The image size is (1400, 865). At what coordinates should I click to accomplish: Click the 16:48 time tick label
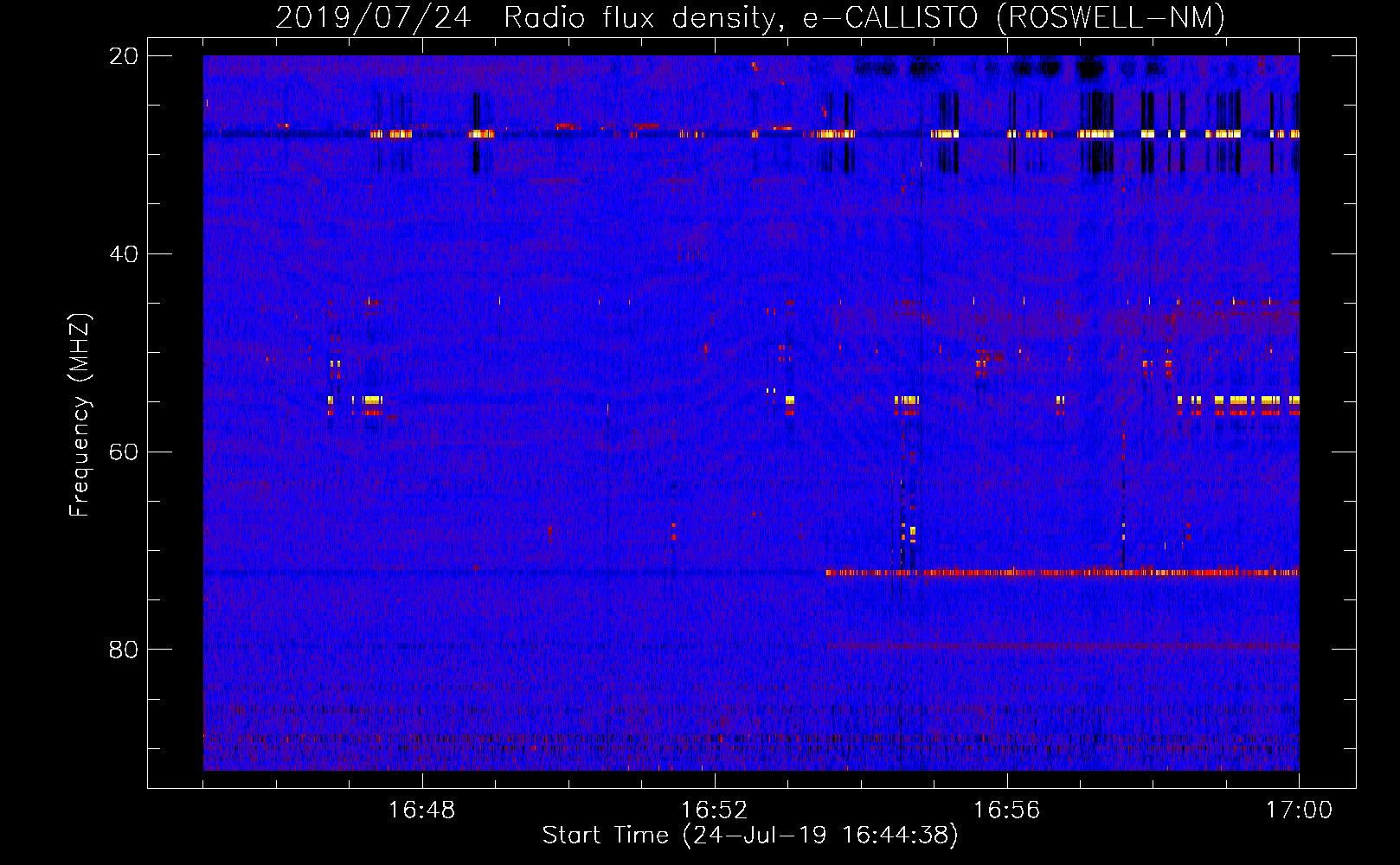tap(421, 811)
